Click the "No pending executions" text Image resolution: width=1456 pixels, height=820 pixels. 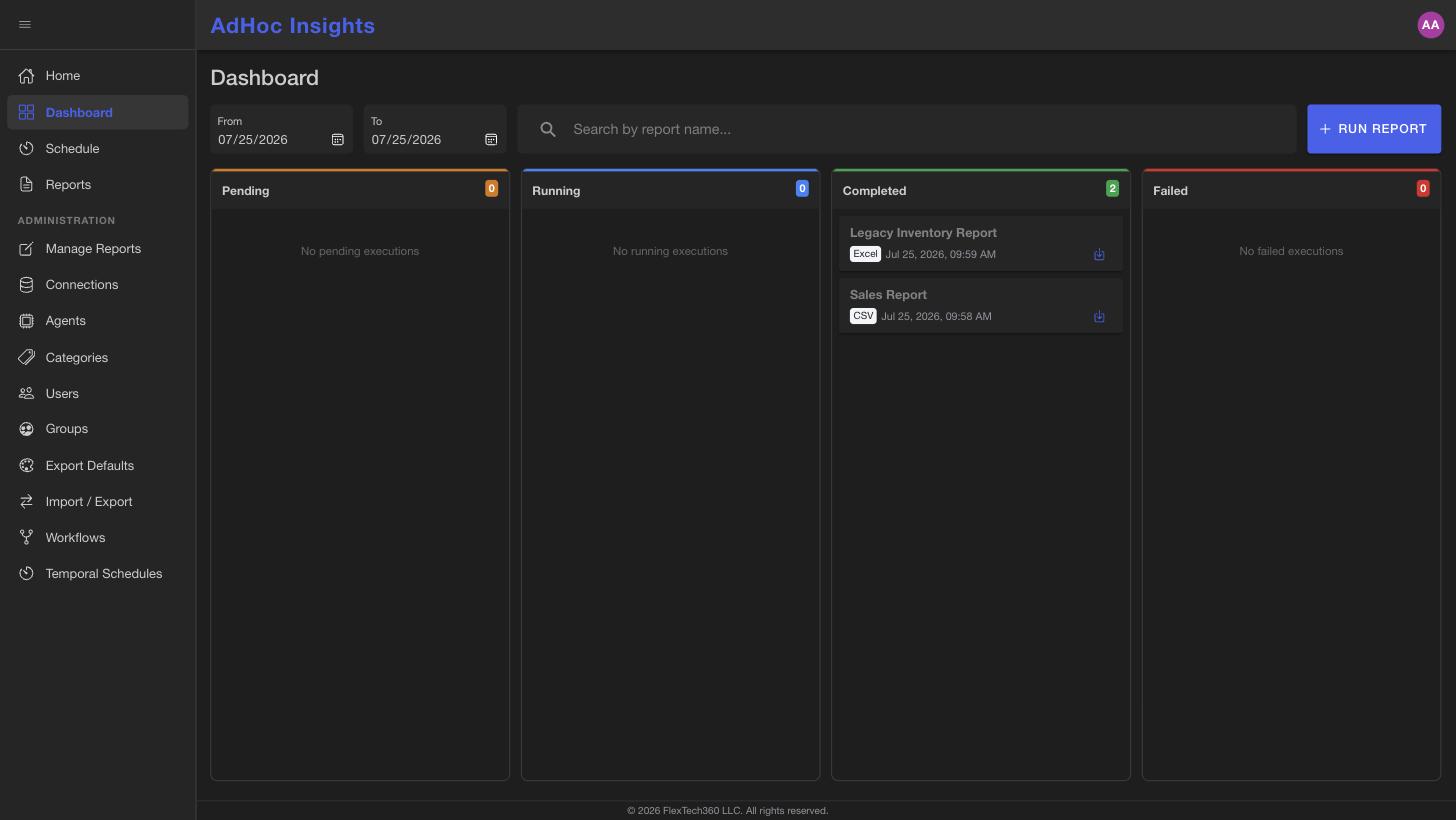pos(360,251)
